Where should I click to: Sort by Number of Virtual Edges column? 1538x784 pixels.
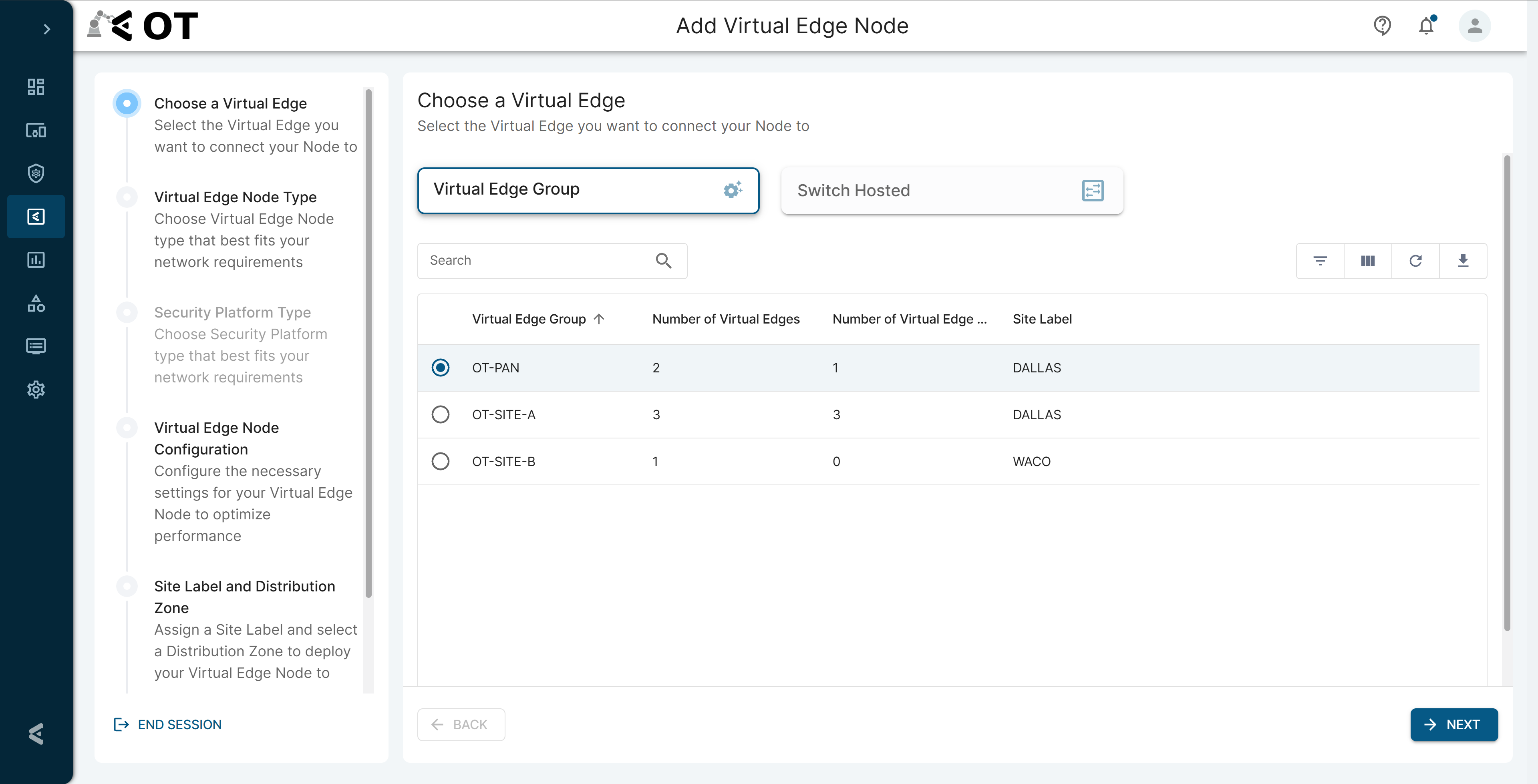[725, 320]
